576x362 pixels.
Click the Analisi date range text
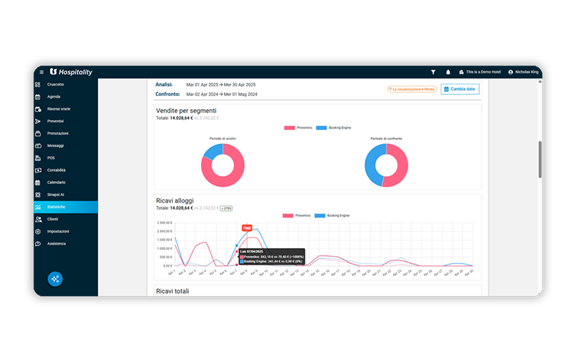[221, 85]
